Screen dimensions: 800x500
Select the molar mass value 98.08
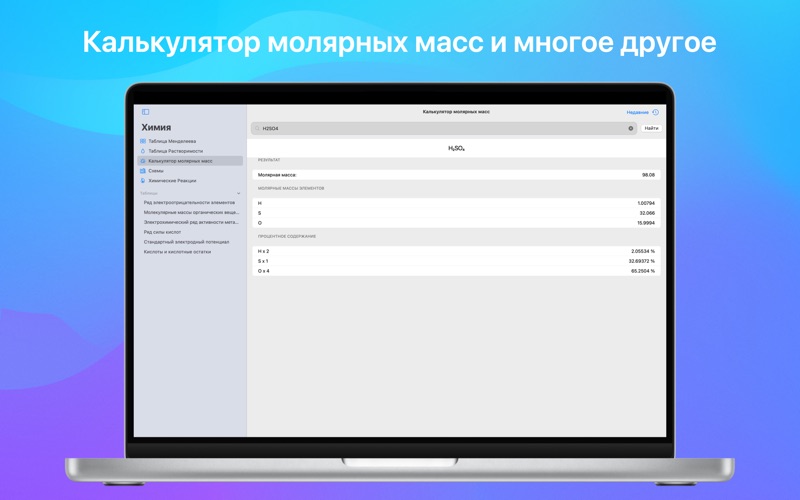click(x=648, y=175)
